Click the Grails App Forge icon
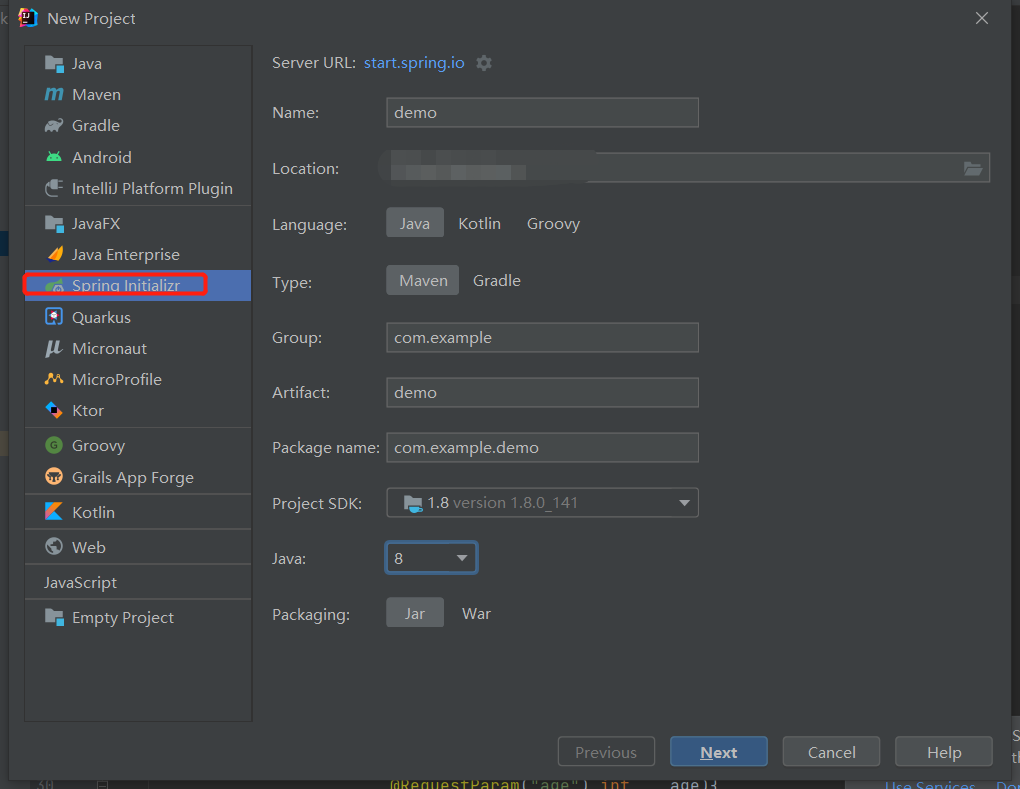This screenshot has width=1020, height=789. [54, 477]
